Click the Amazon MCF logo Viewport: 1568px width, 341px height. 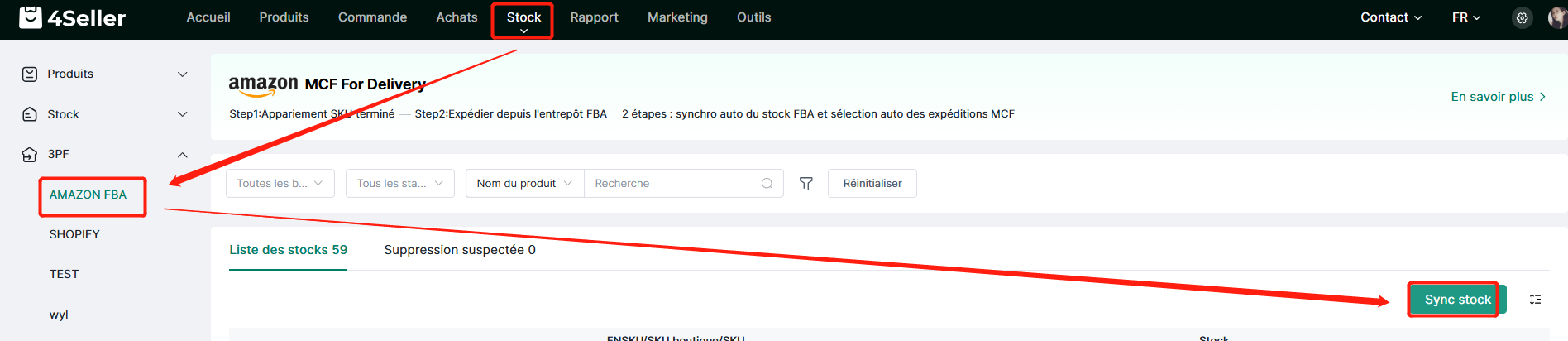(263, 85)
